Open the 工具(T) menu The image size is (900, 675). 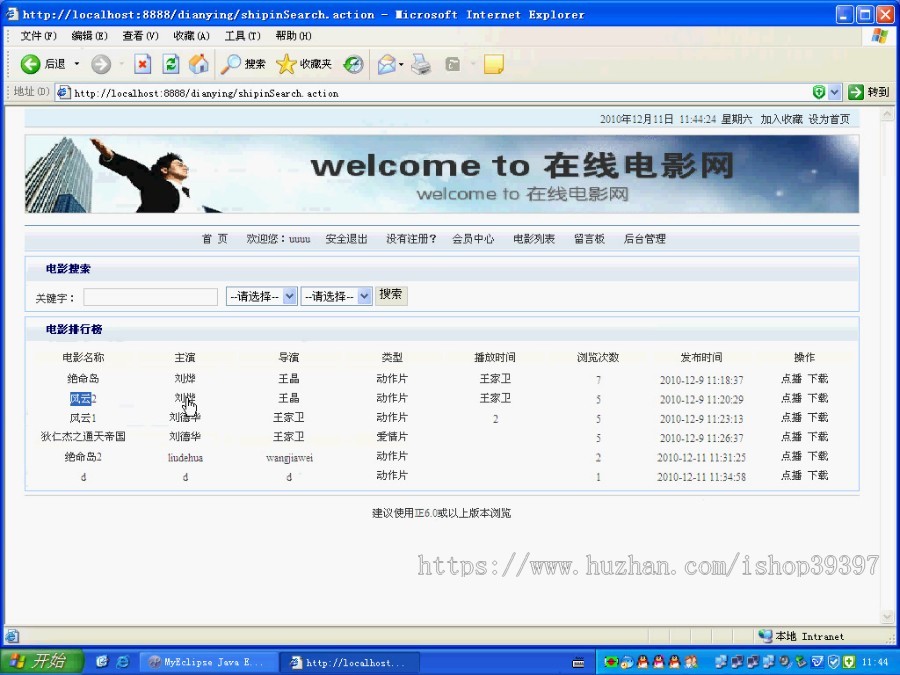click(243, 36)
